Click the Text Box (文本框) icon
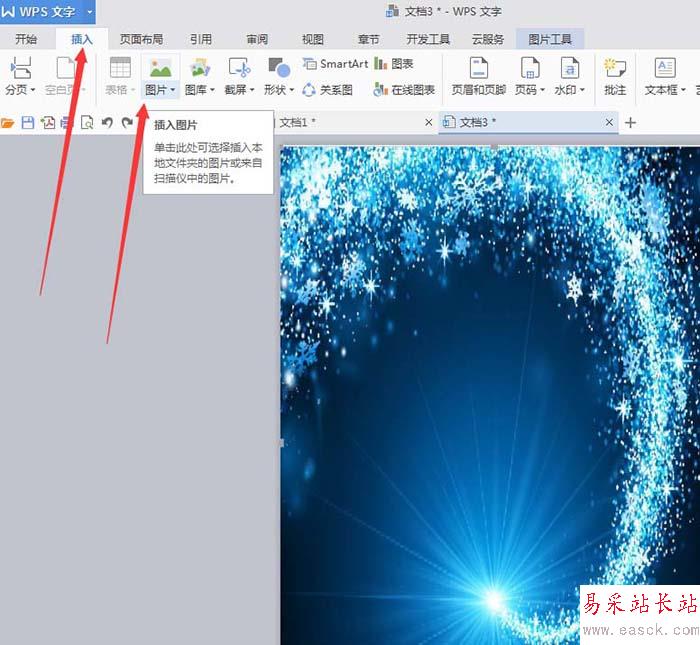The image size is (700, 645). tap(665, 68)
